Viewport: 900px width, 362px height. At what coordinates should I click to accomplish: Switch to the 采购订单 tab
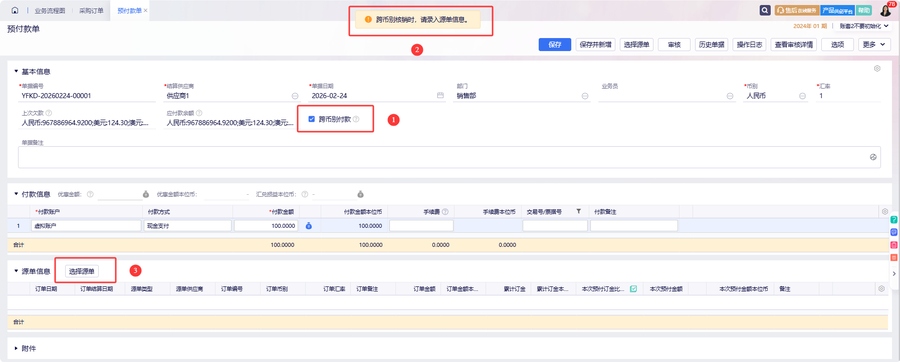point(91,11)
